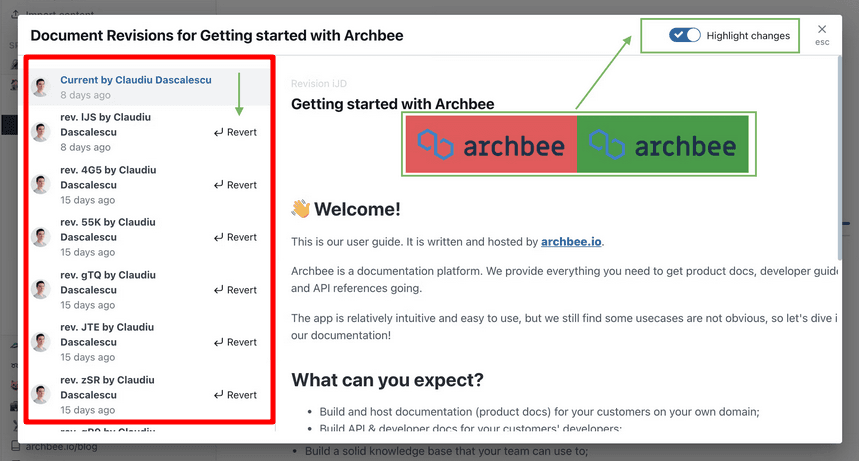Open the archbee.io link
This screenshot has width=859, height=461.
(x=571, y=242)
